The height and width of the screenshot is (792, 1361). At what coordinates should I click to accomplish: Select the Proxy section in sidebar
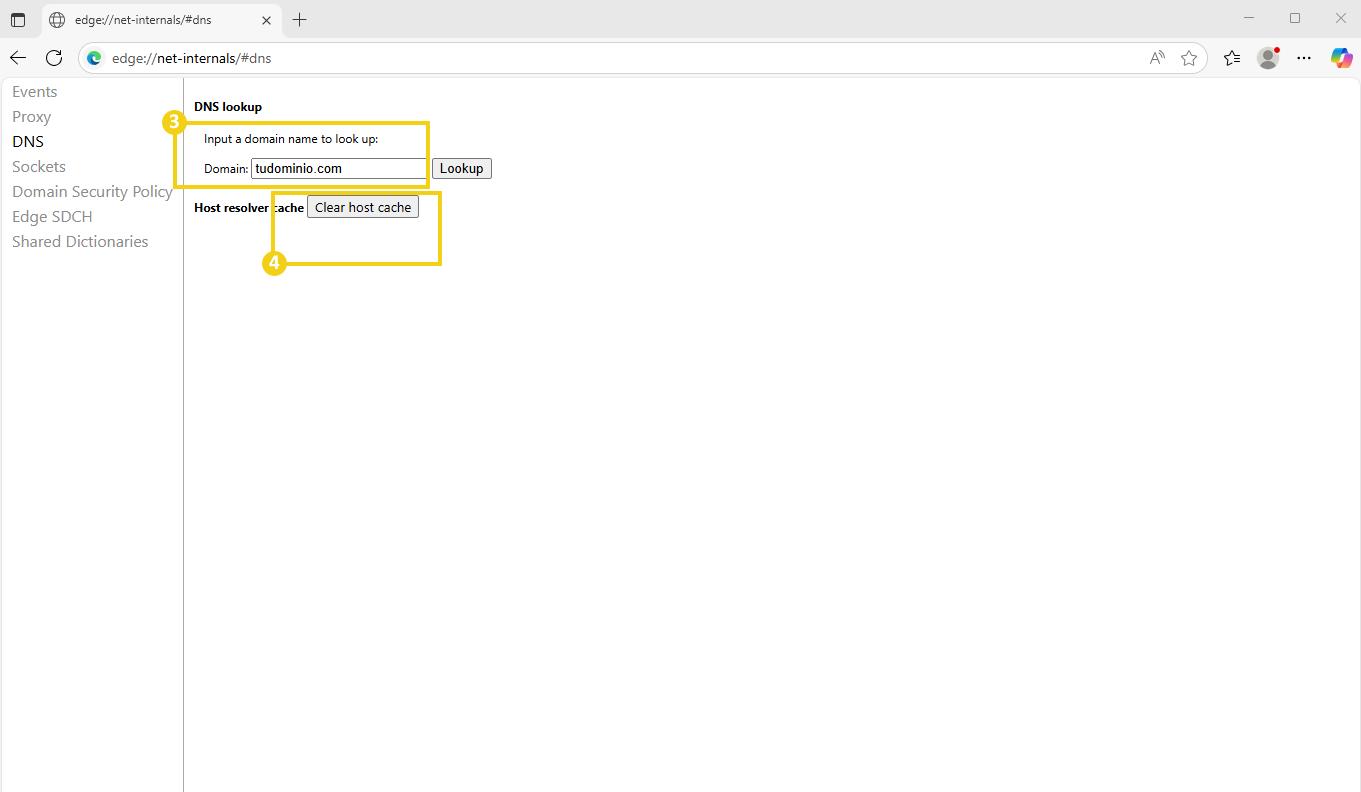point(31,116)
